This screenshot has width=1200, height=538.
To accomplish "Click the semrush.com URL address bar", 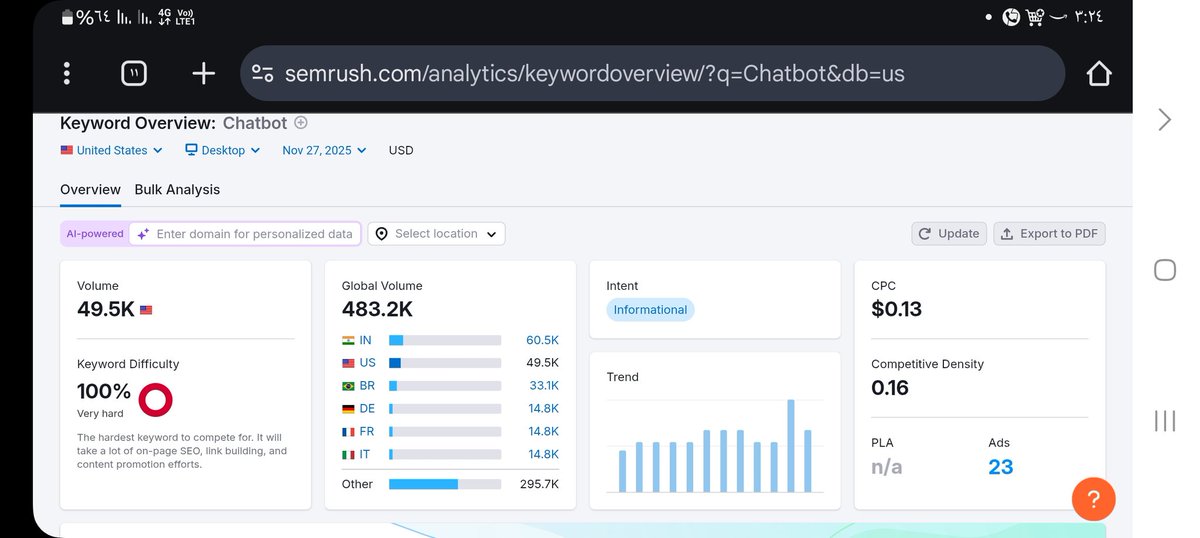I will (652, 73).
